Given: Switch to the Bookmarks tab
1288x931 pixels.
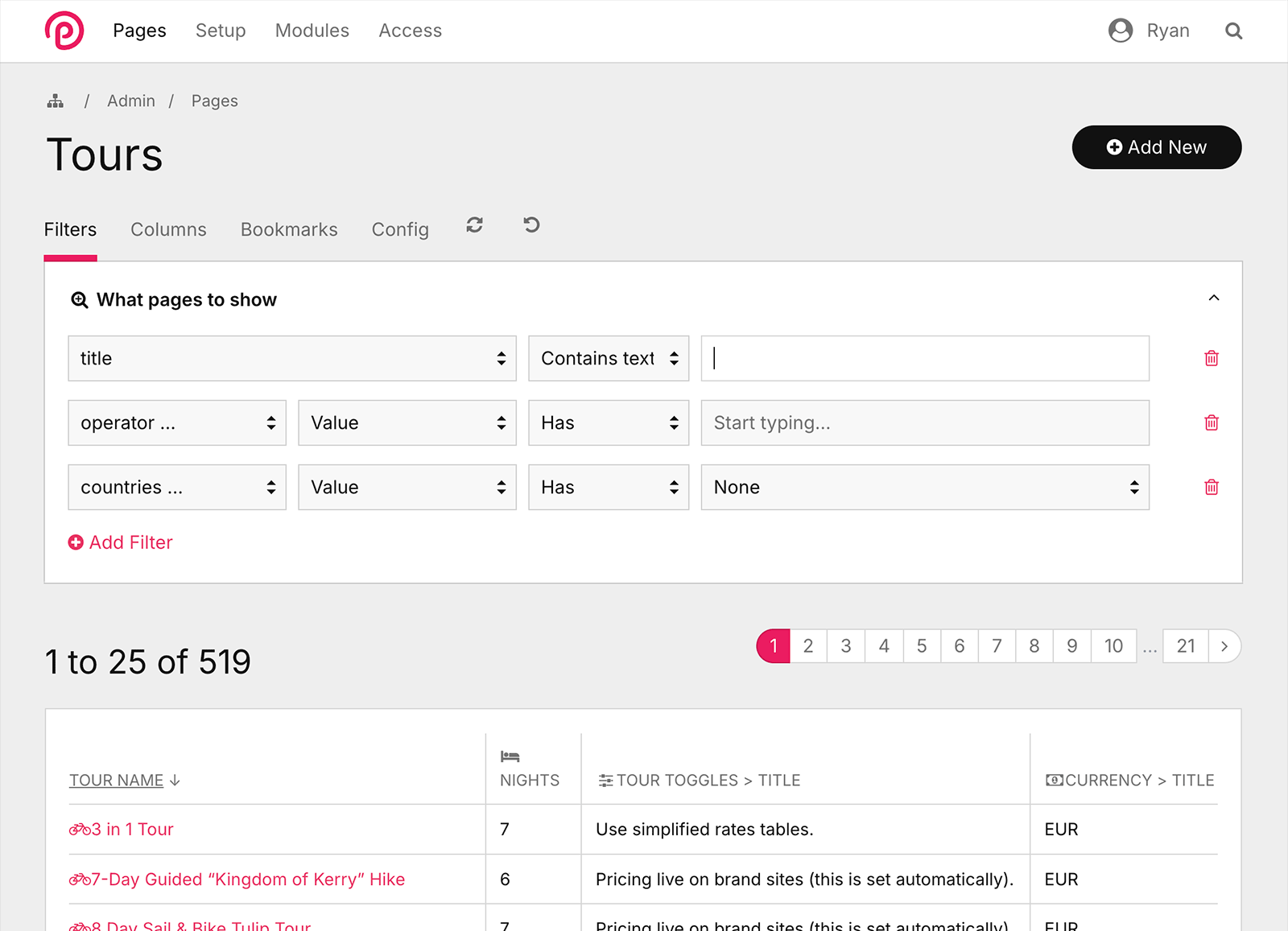Looking at the screenshot, I should click(289, 229).
